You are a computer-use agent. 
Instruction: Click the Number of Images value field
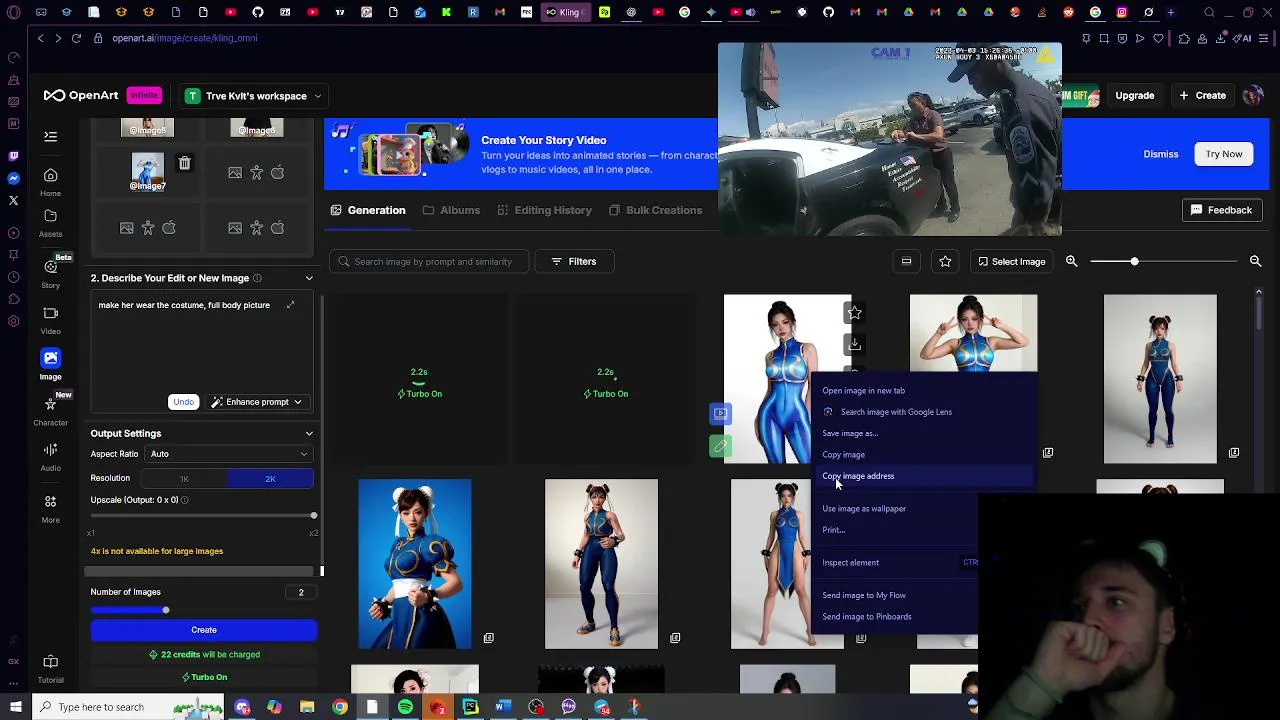point(301,592)
